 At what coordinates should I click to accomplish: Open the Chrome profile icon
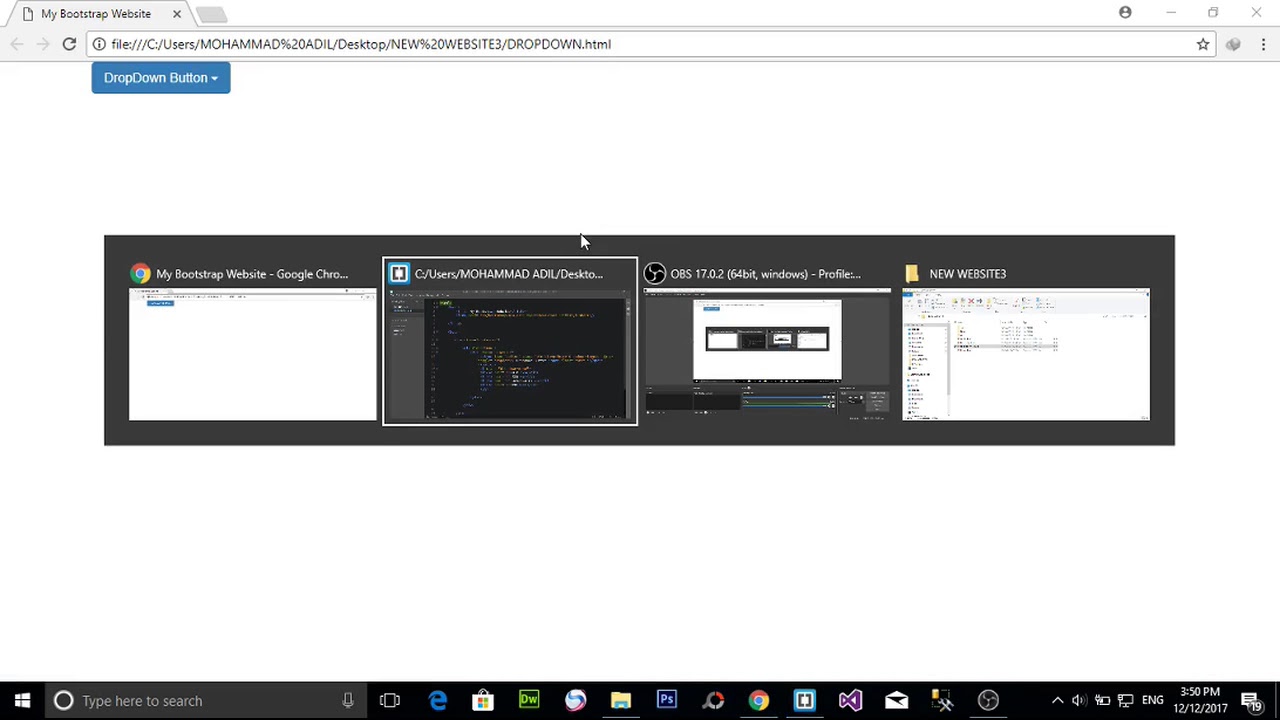[x=1125, y=12]
